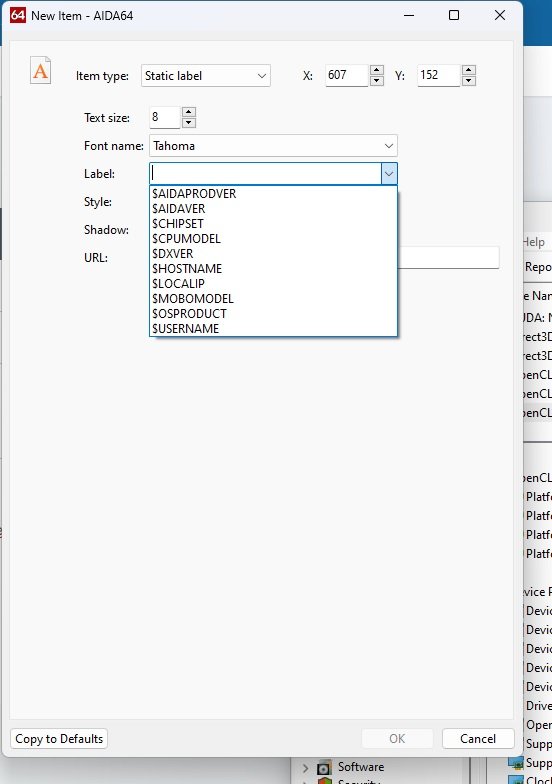Click the Copy to Defaults button
The width and height of the screenshot is (552, 784).
click(59, 738)
